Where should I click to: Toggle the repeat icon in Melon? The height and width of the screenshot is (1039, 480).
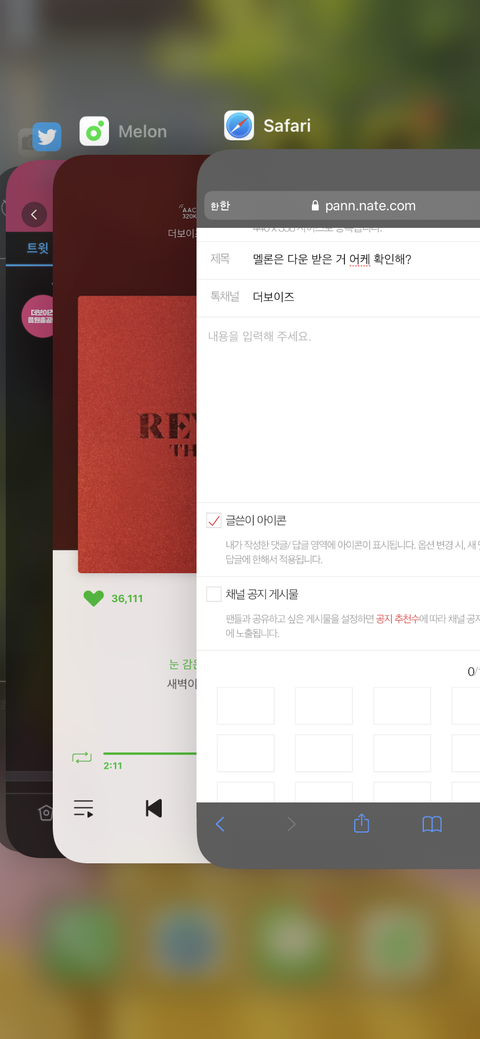coord(82,757)
